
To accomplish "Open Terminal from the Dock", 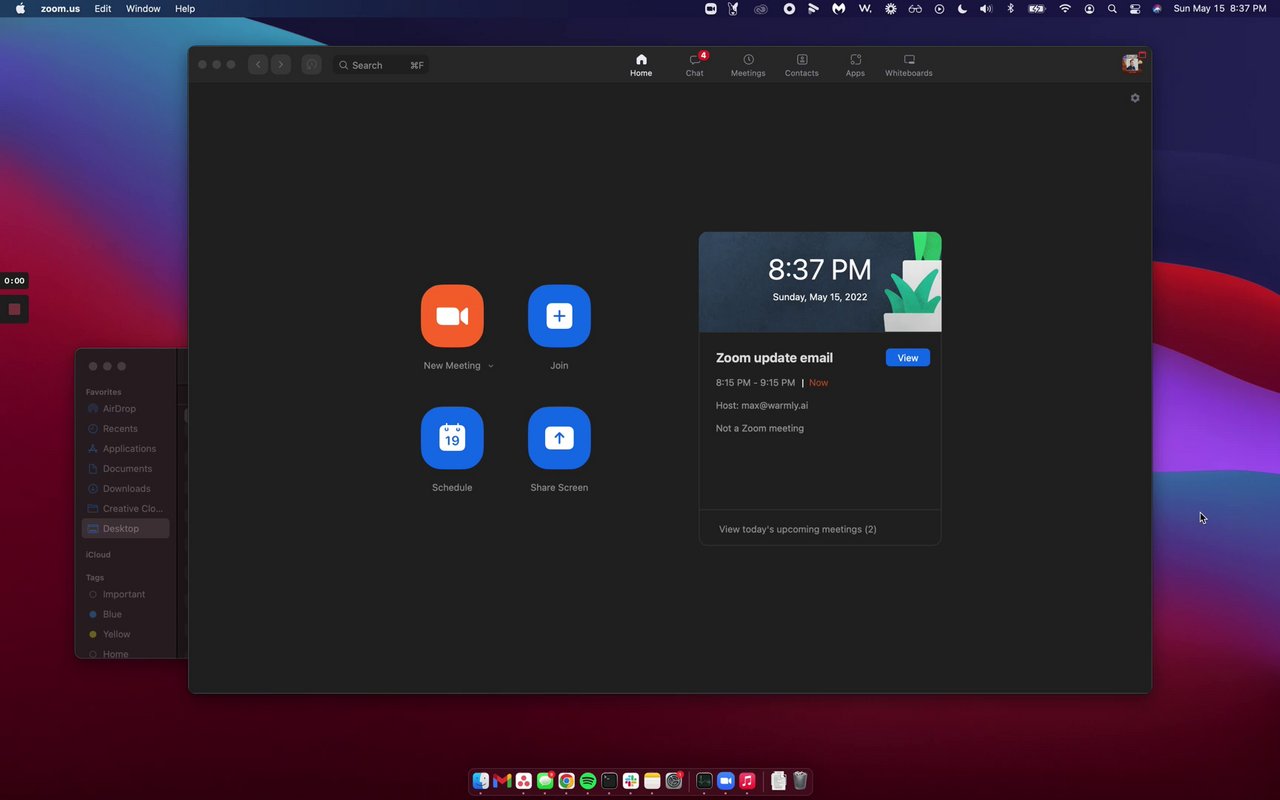I will pyautogui.click(x=609, y=781).
